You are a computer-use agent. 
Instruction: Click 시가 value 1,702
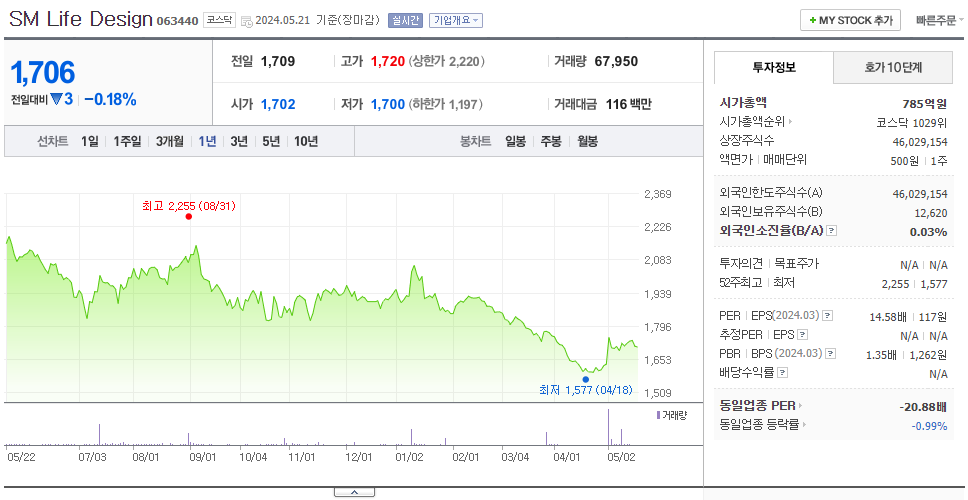click(278, 104)
